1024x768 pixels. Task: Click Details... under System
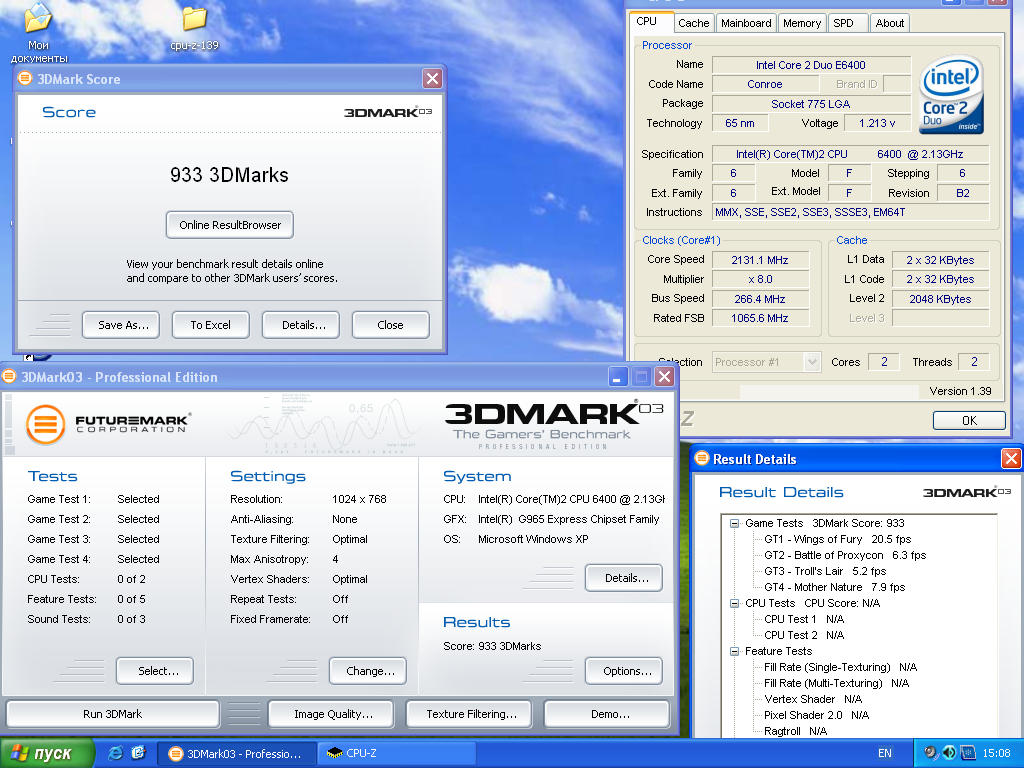click(x=626, y=578)
